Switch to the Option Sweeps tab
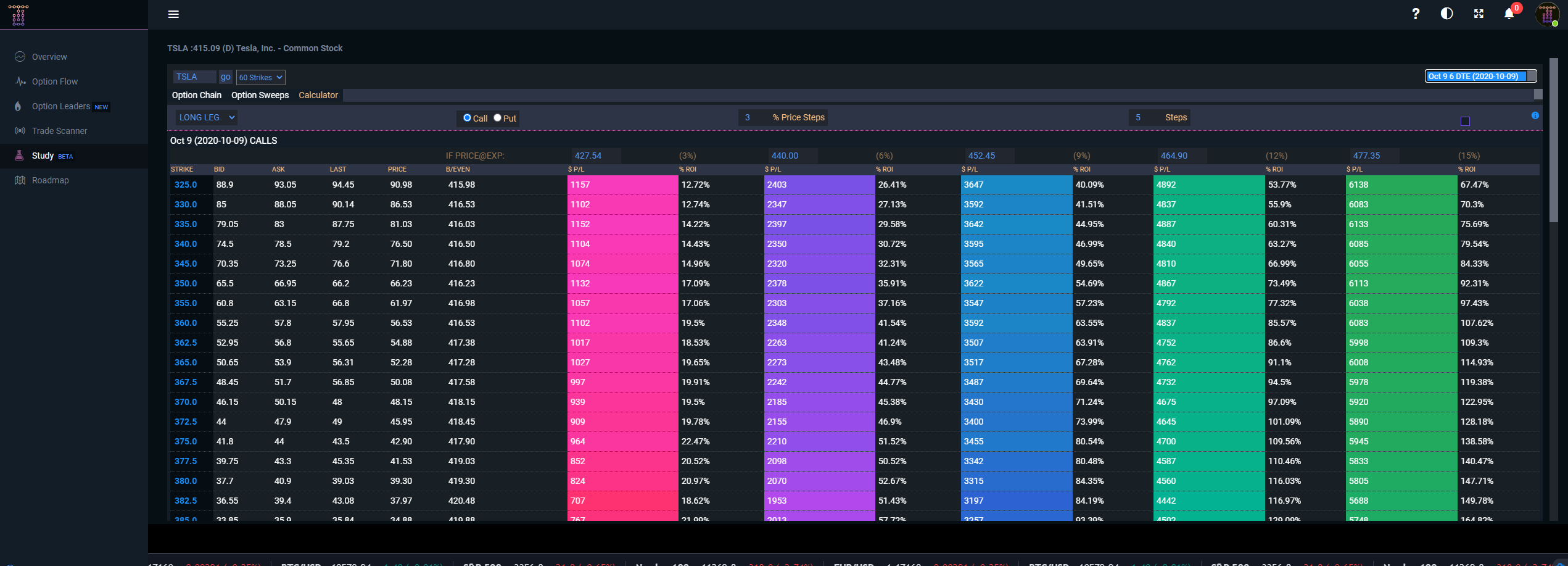 [x=259, y=95]
